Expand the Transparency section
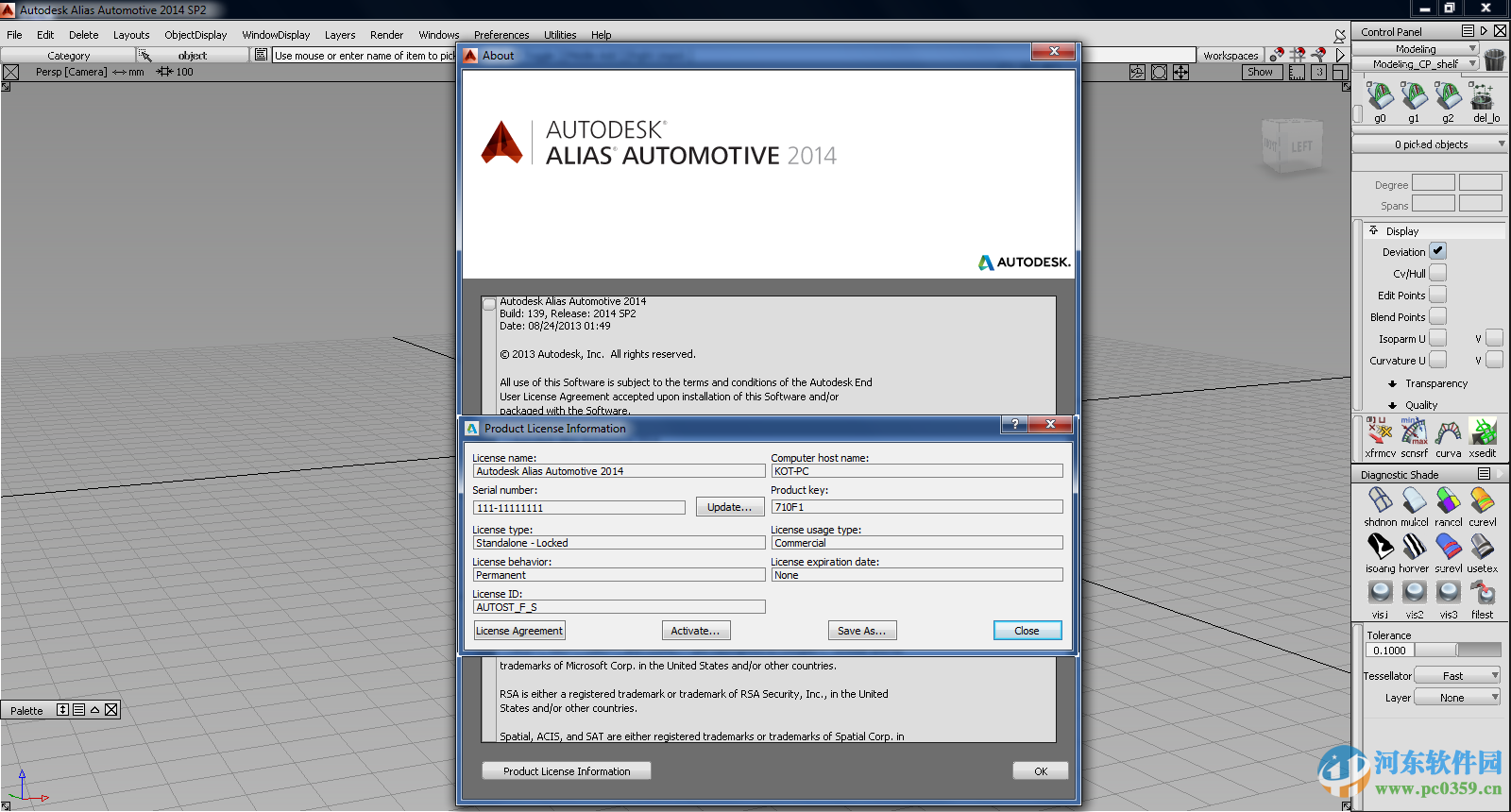1511x812 pixels. 1392,383
